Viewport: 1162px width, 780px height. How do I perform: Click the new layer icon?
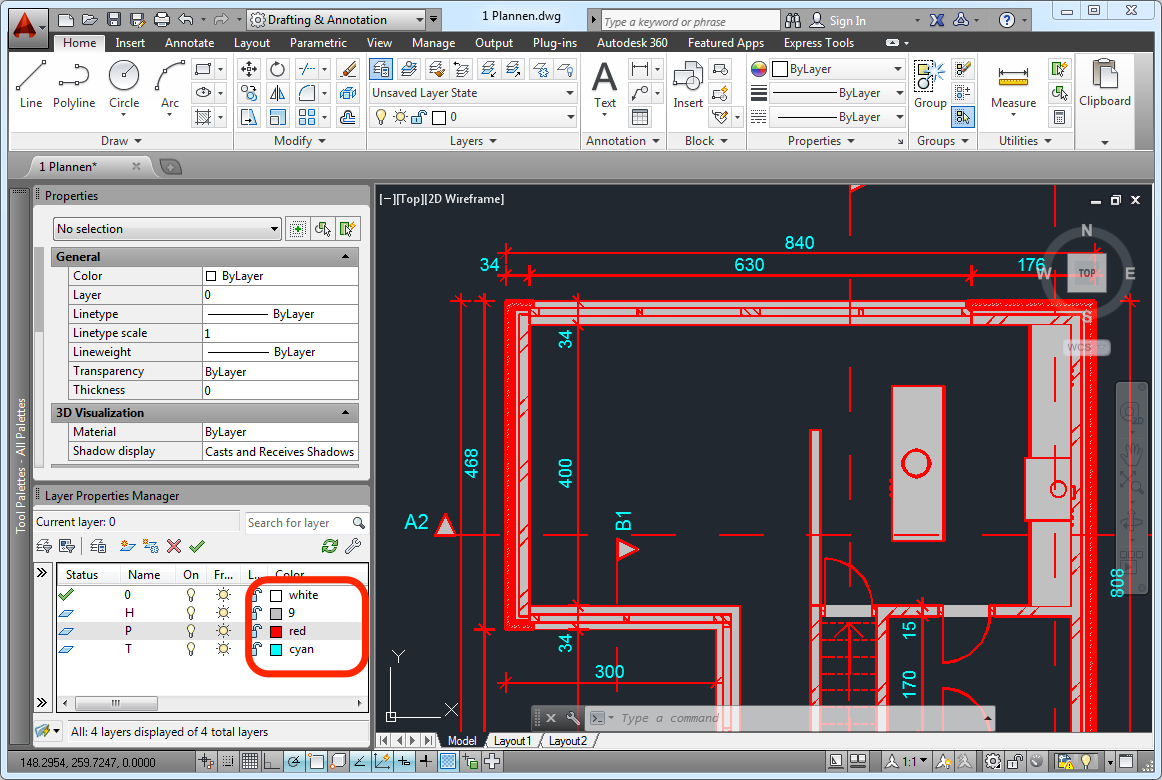tap(127, 547)
